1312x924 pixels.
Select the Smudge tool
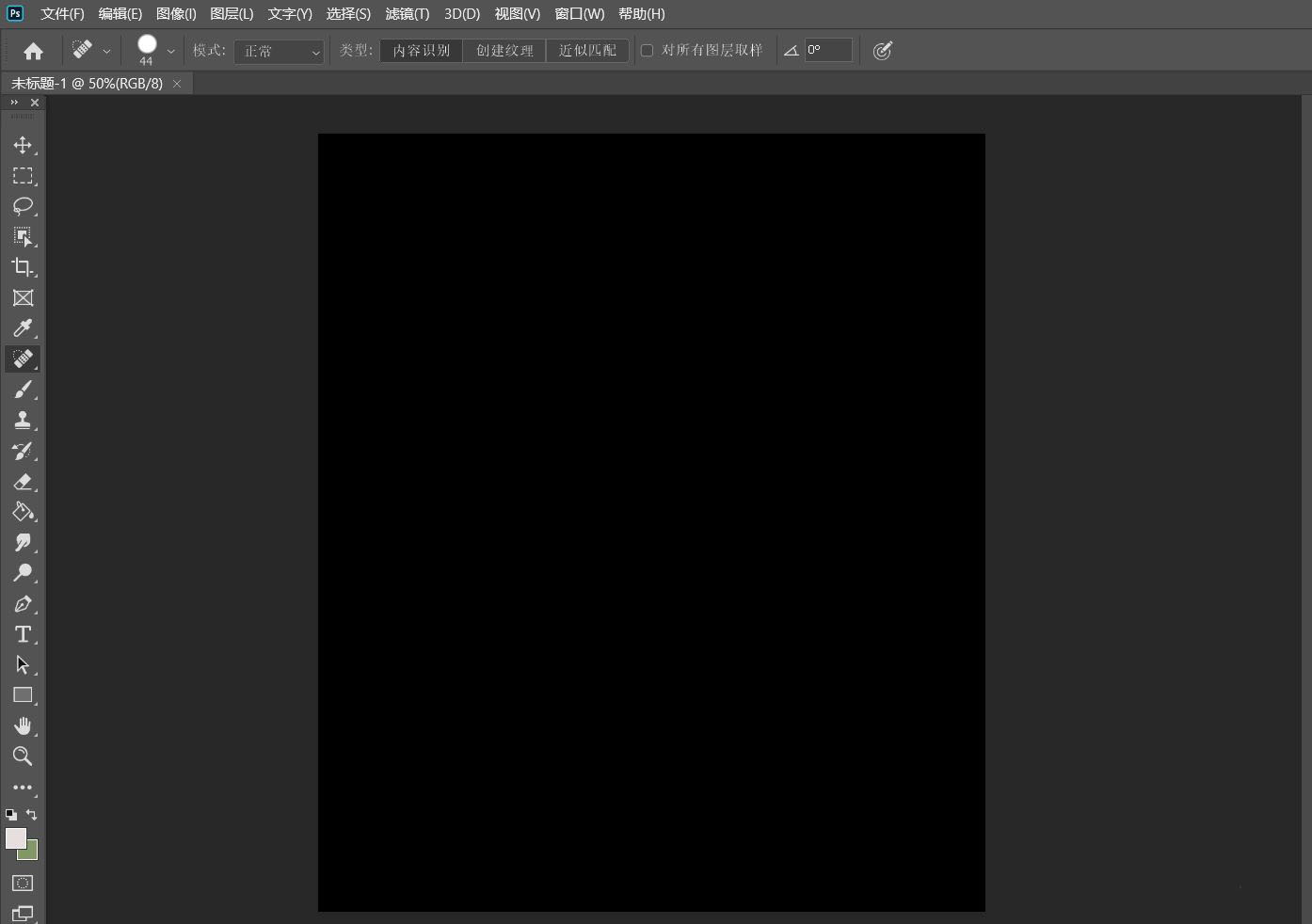[23, 543]
